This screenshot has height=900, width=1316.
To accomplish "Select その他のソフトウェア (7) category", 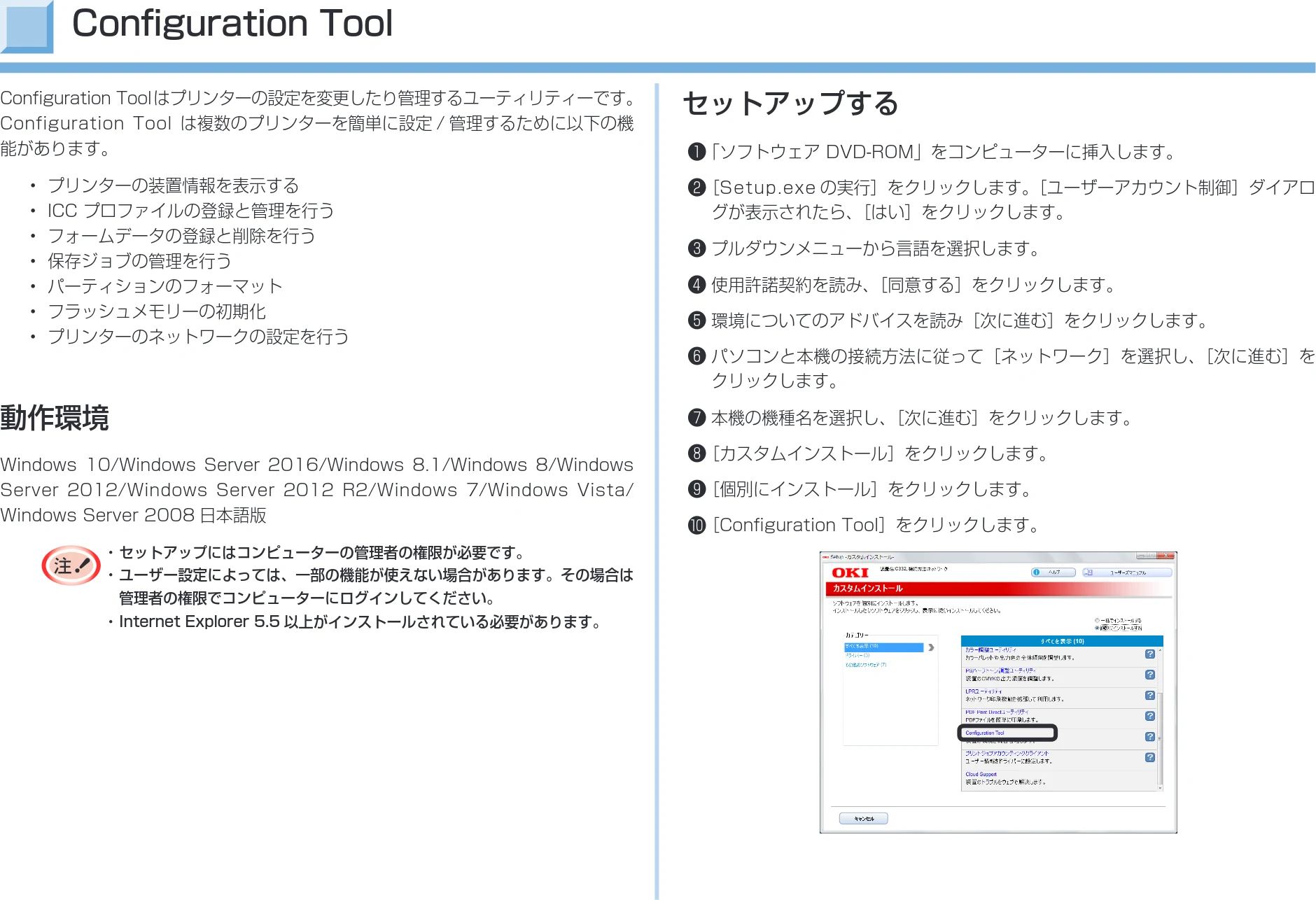I will tap(866, 665).
